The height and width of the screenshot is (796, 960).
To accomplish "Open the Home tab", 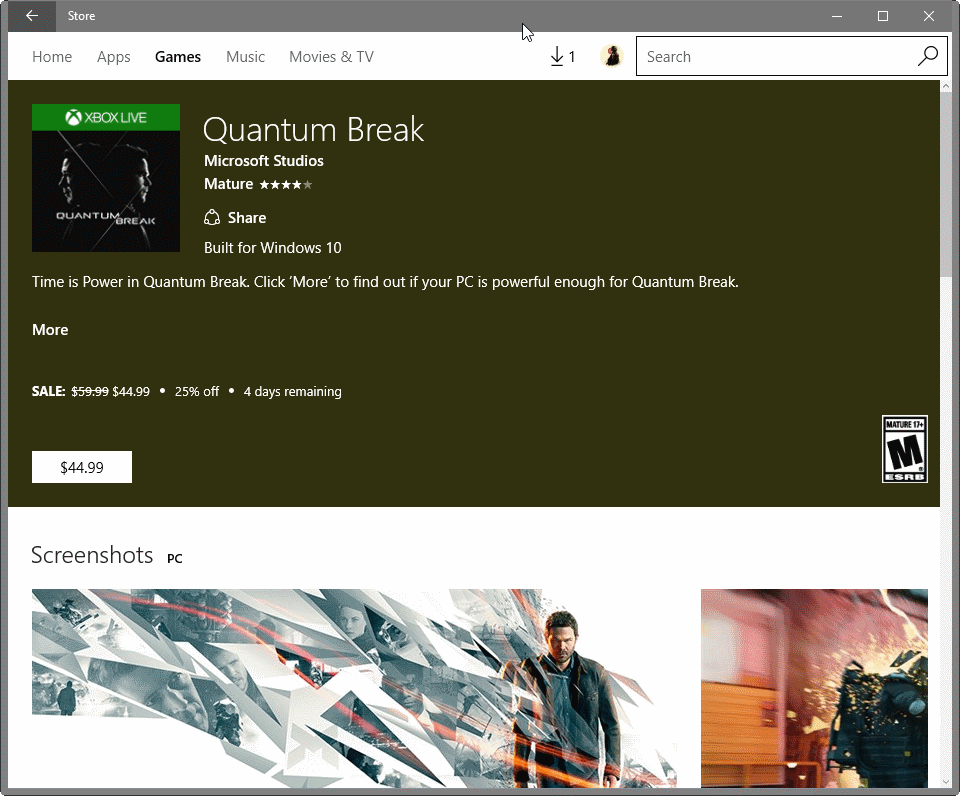I will pyautogui.click(x=52, y=57).
